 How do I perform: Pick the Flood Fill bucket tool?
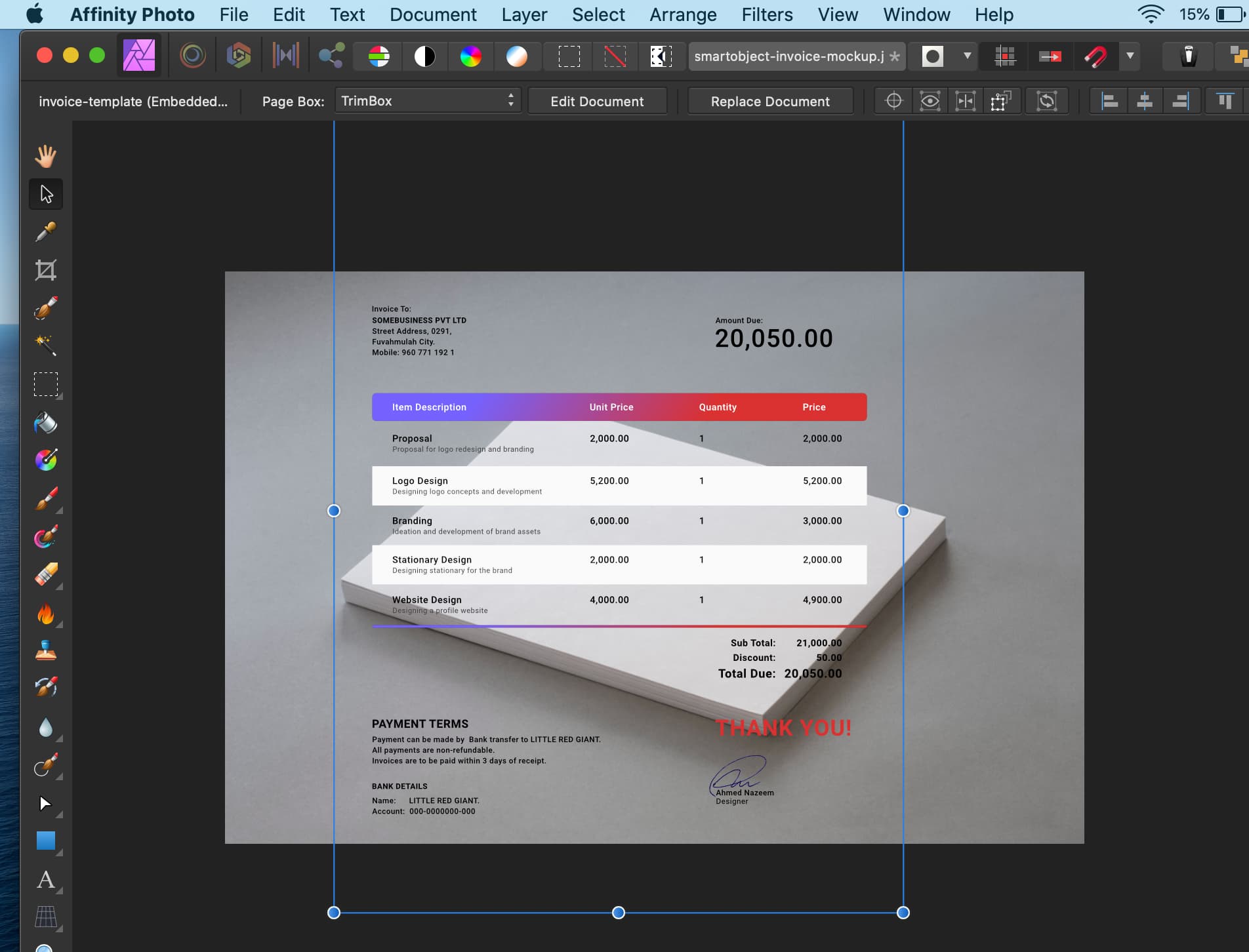point(45,423)
